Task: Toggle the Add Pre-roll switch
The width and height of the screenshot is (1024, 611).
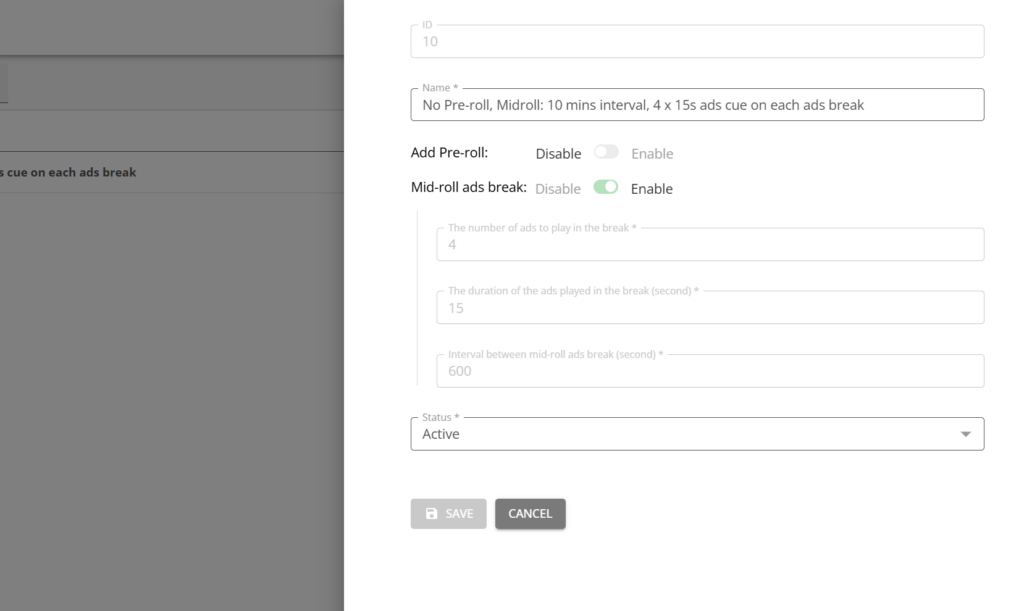Action: coord(606,152)
